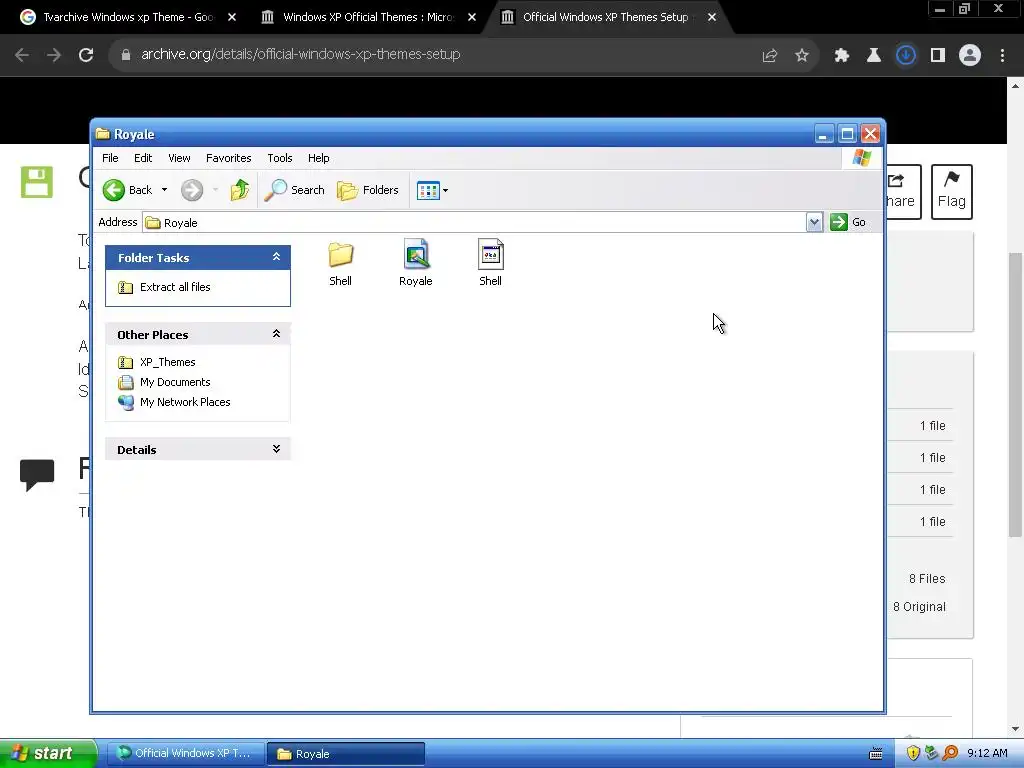Expand the Details panel

pos(276,449)
